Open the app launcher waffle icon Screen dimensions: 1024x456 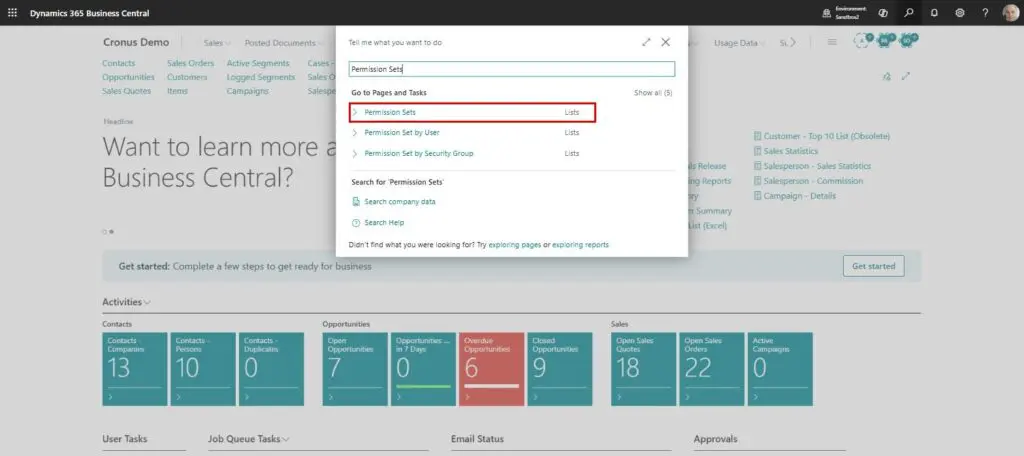[x=12, y=13]
